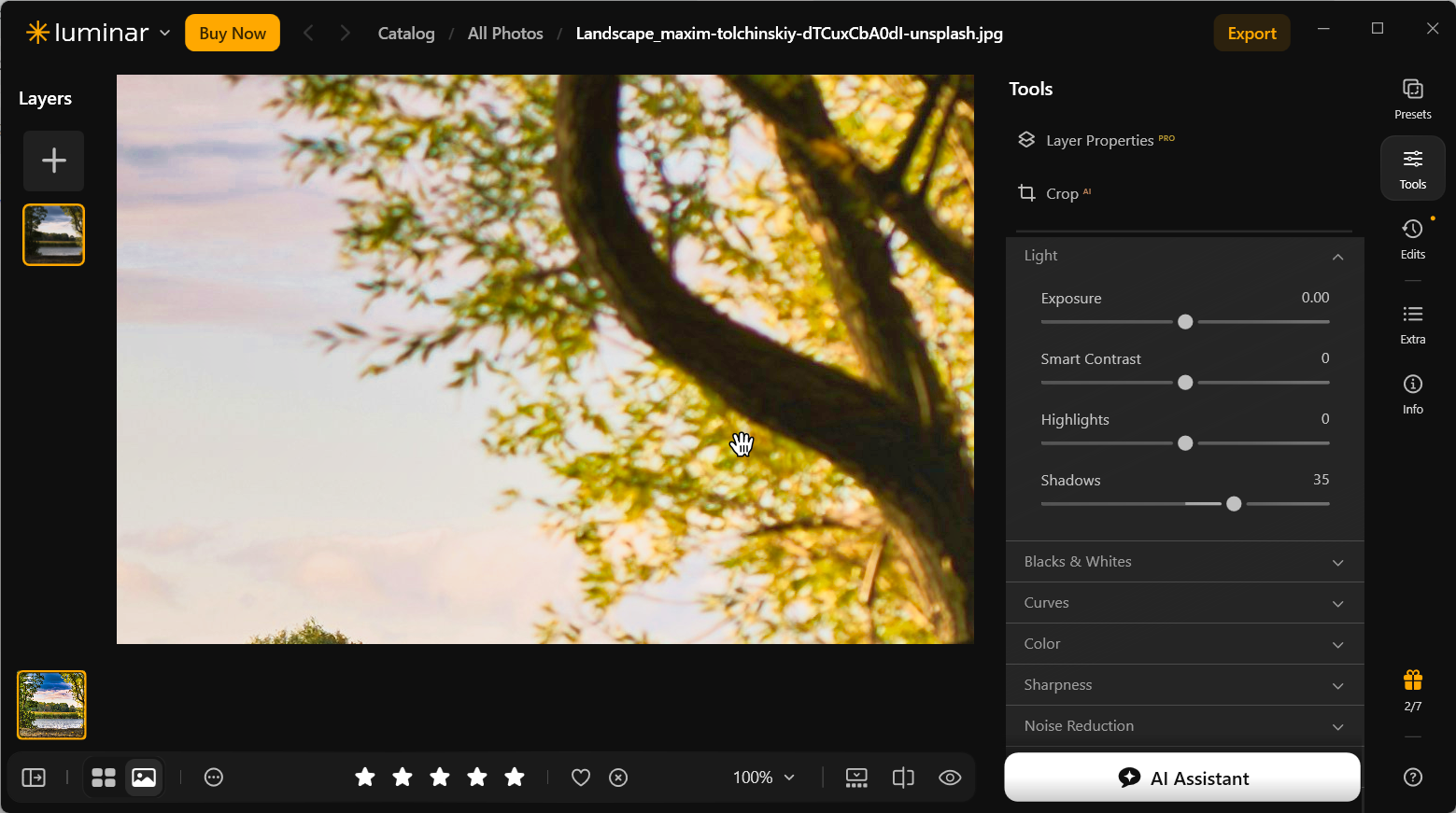The width and height of the screenshot is (1456, 813).
Task: Toggle favorite heart icon
Action: click(581, 778)
